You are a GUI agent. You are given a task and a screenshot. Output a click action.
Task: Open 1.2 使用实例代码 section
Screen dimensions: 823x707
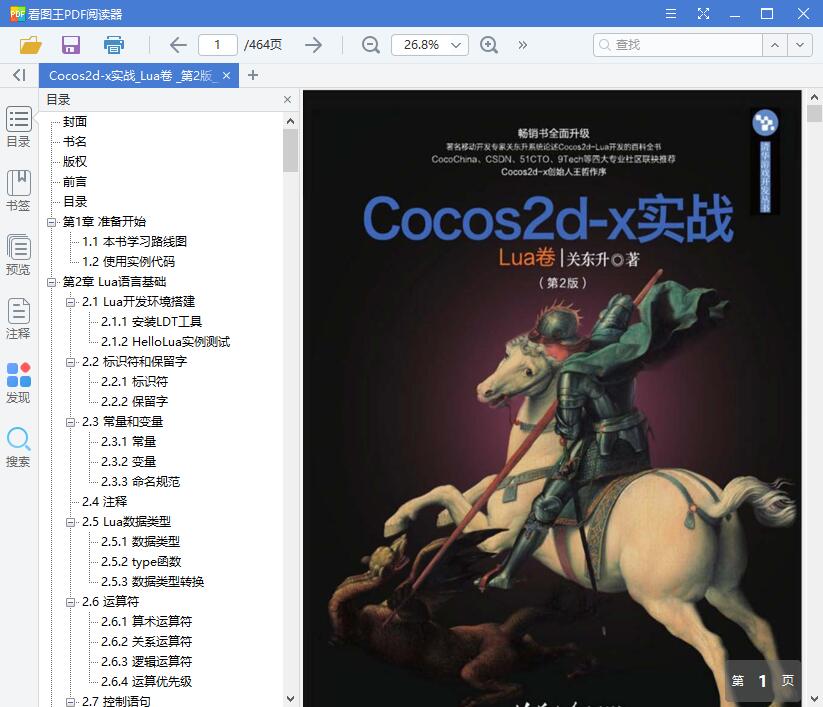pos(129,261)
